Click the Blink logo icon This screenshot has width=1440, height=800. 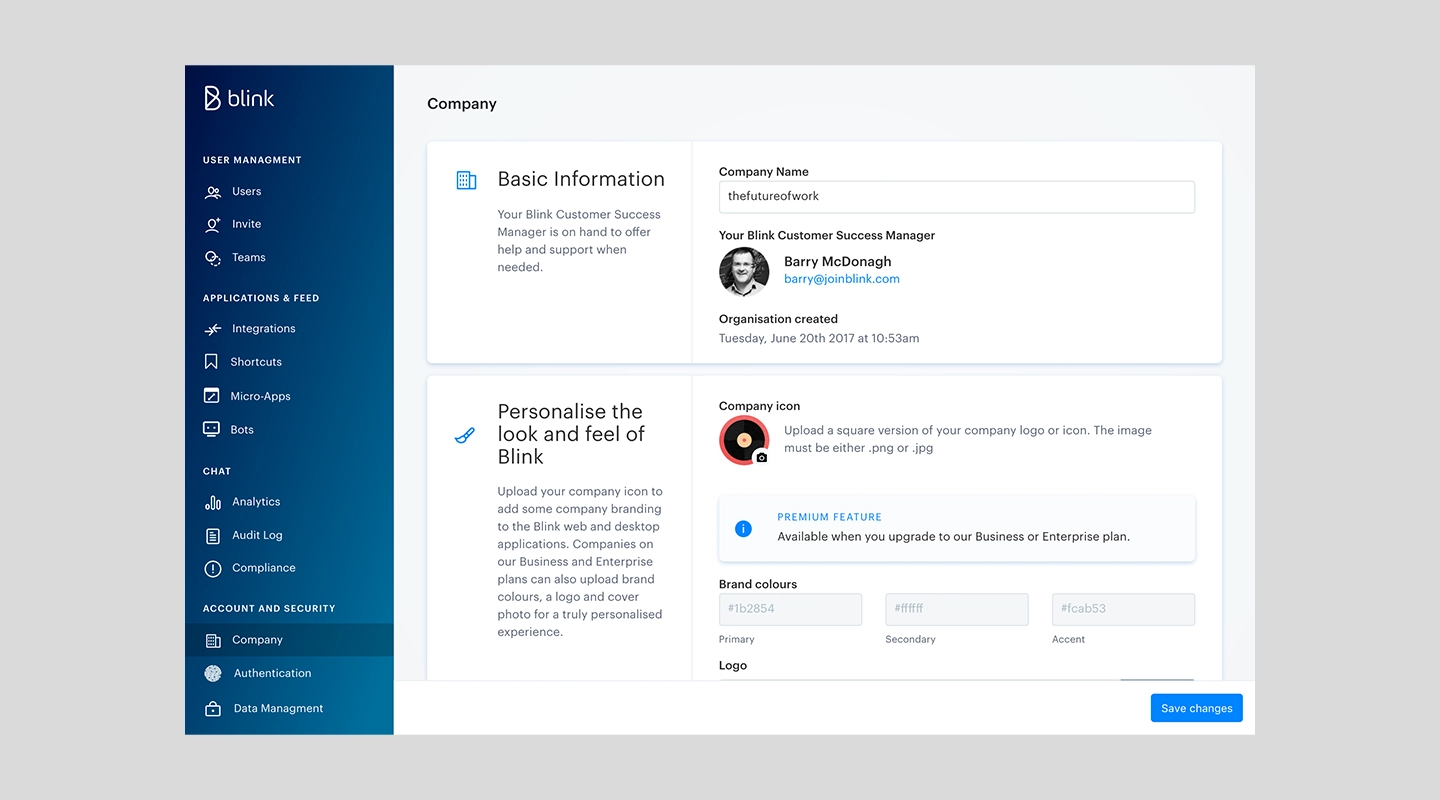212,98
